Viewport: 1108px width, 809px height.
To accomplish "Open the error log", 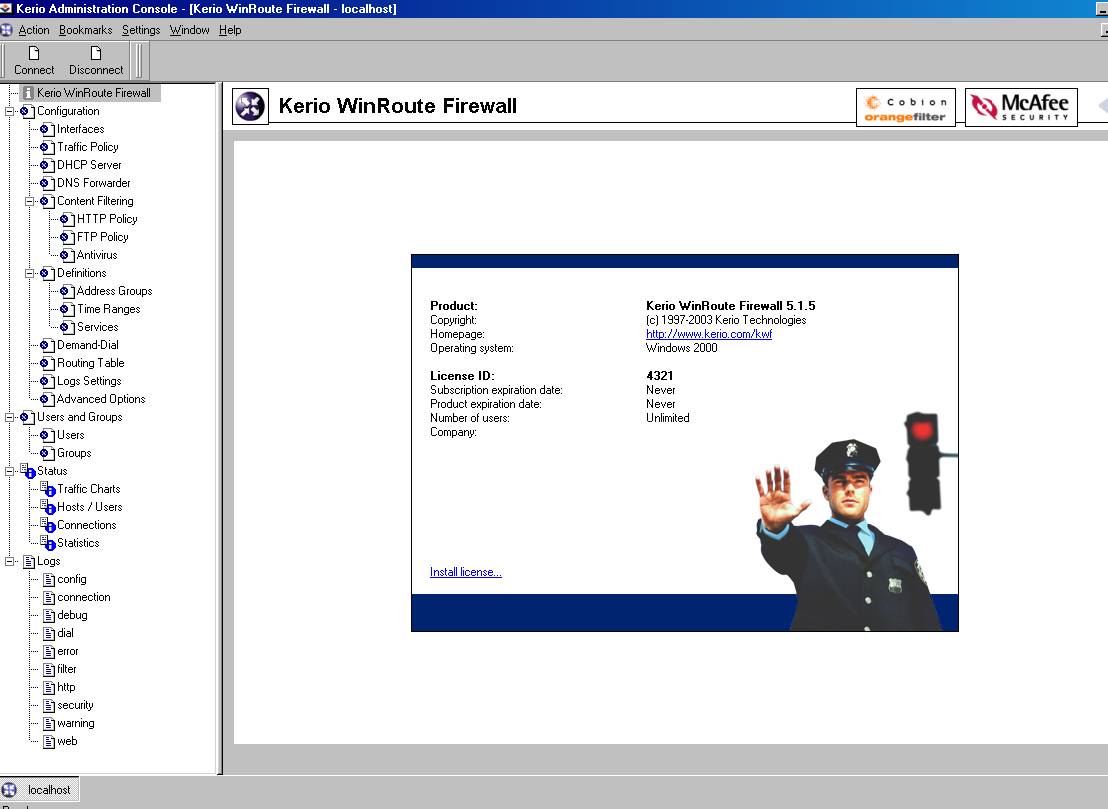I will click(68, 651).
